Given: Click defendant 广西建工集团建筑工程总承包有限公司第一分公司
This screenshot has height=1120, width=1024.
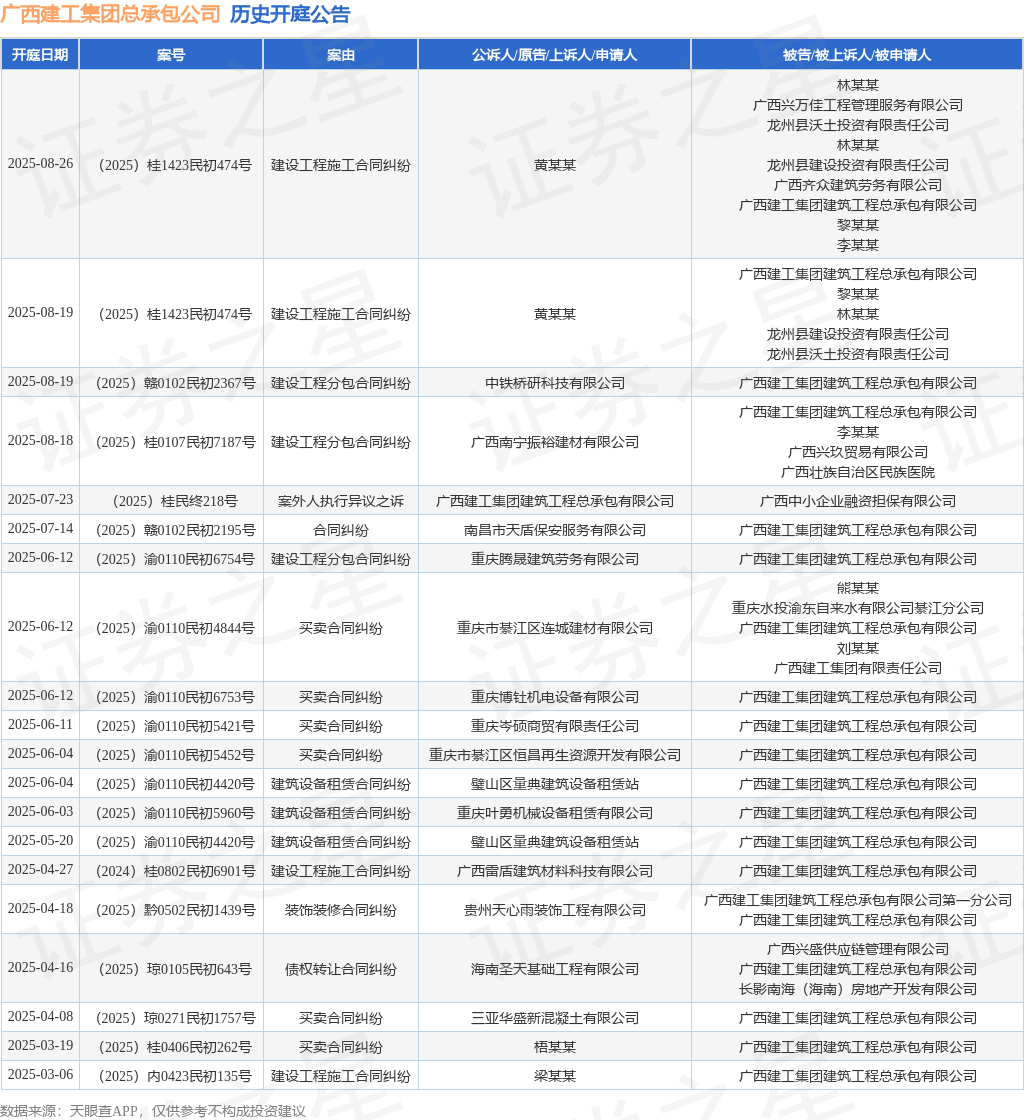Looking at the screenshot, I should [858, 900].
